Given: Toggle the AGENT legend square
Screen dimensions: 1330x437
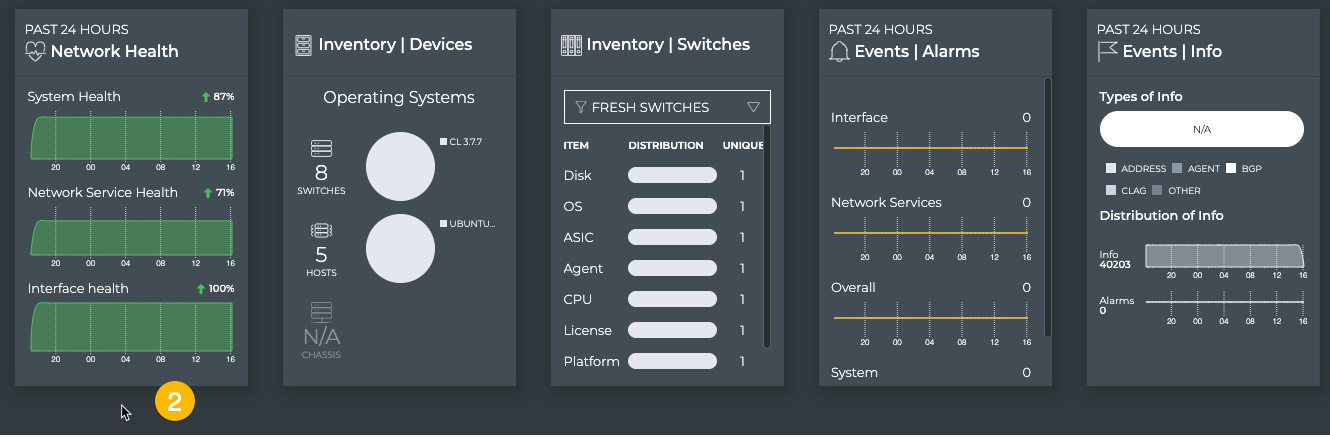Looking at the screenshot, I should point(1177,169).
